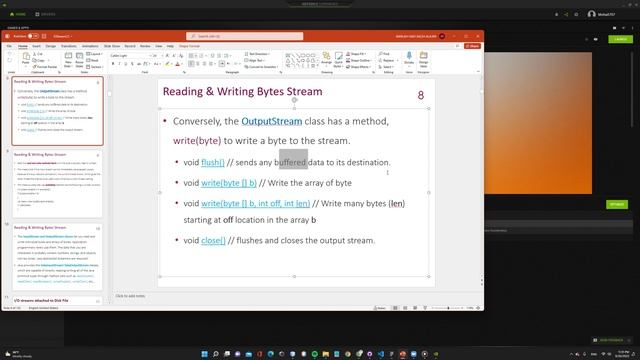Decrease the font size
Viewport: 640px width, 360px height.
(174, 56)
